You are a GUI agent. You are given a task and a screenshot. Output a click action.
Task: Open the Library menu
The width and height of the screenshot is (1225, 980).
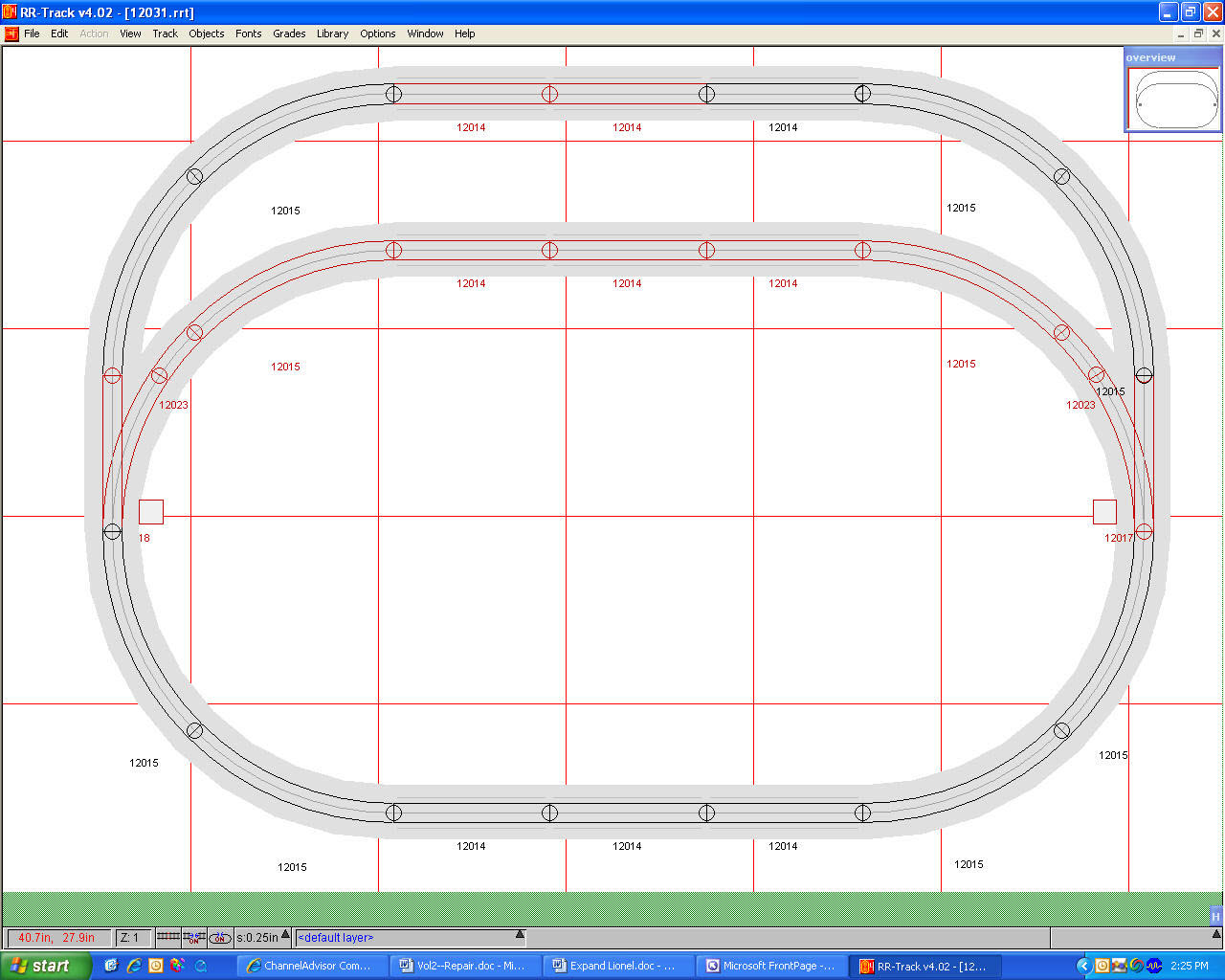pyautogui.click(x=332, y=33)
